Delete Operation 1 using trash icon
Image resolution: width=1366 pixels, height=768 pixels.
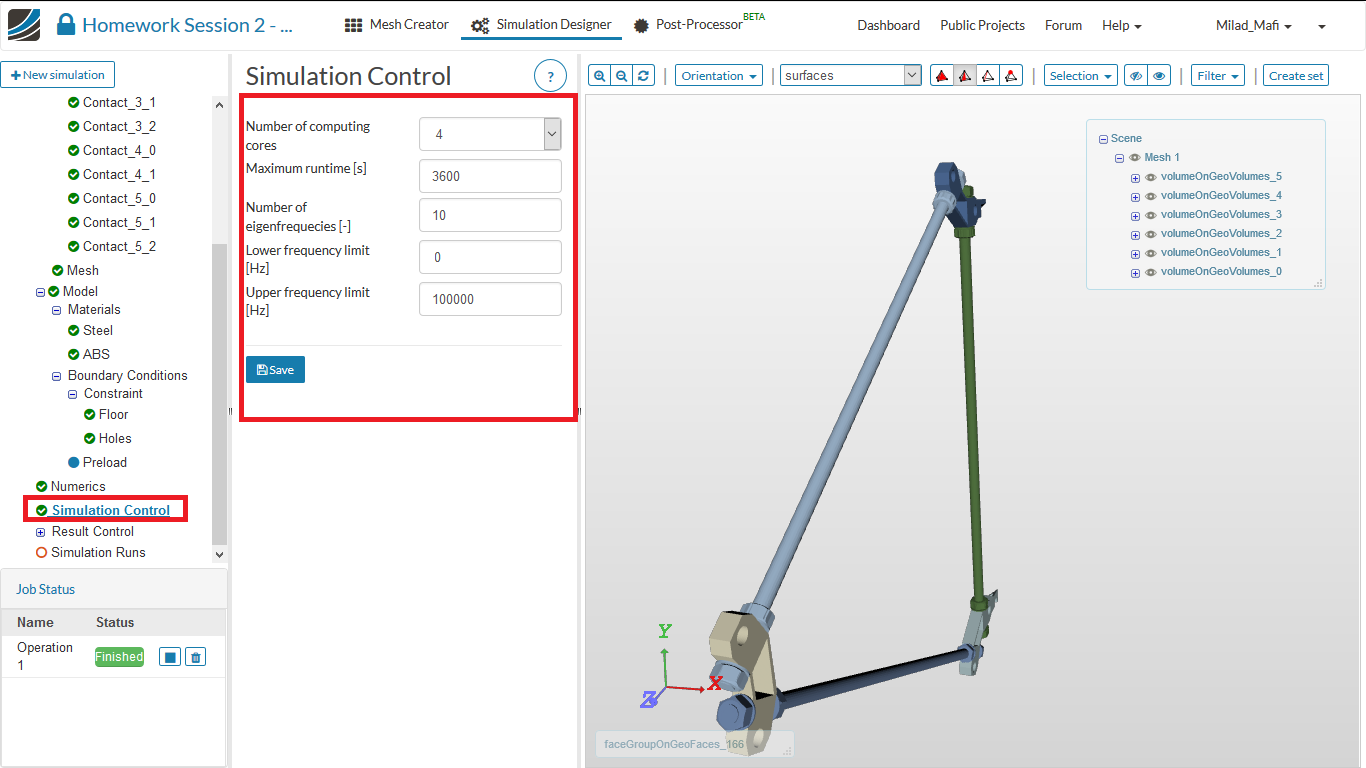coord(196,657)
